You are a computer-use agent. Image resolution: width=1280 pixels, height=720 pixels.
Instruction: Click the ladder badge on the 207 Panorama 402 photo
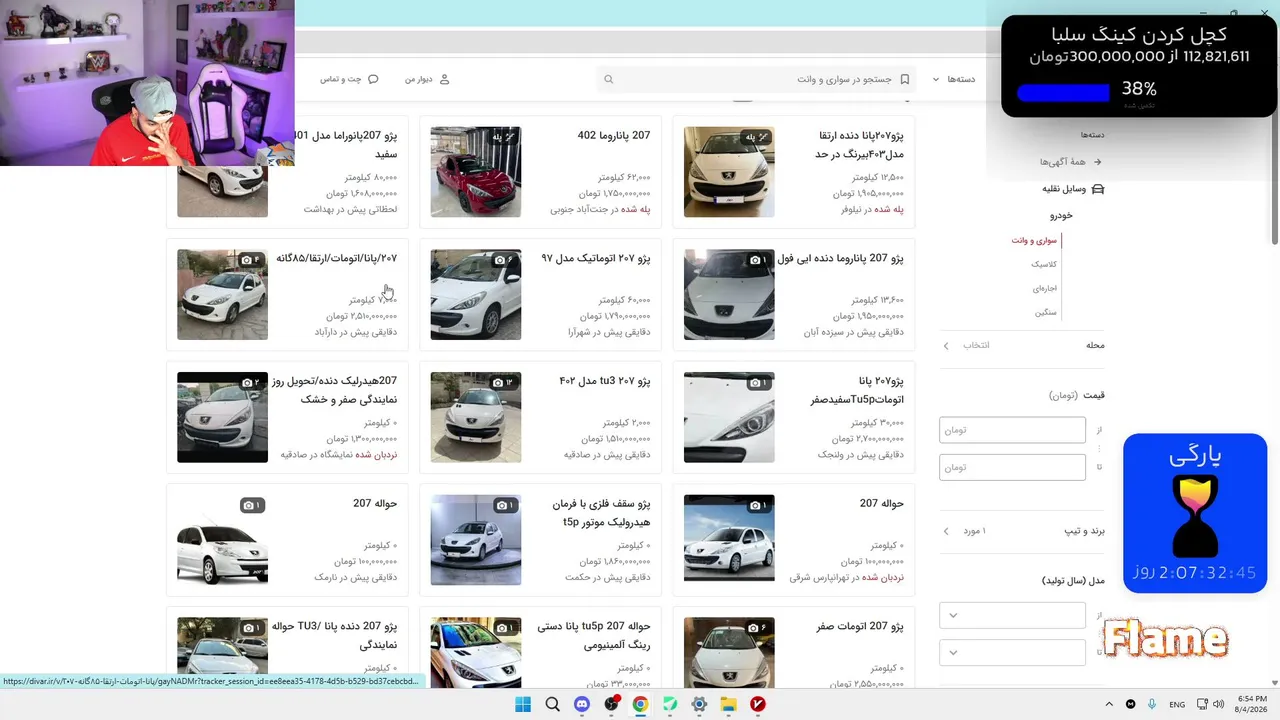503,137
